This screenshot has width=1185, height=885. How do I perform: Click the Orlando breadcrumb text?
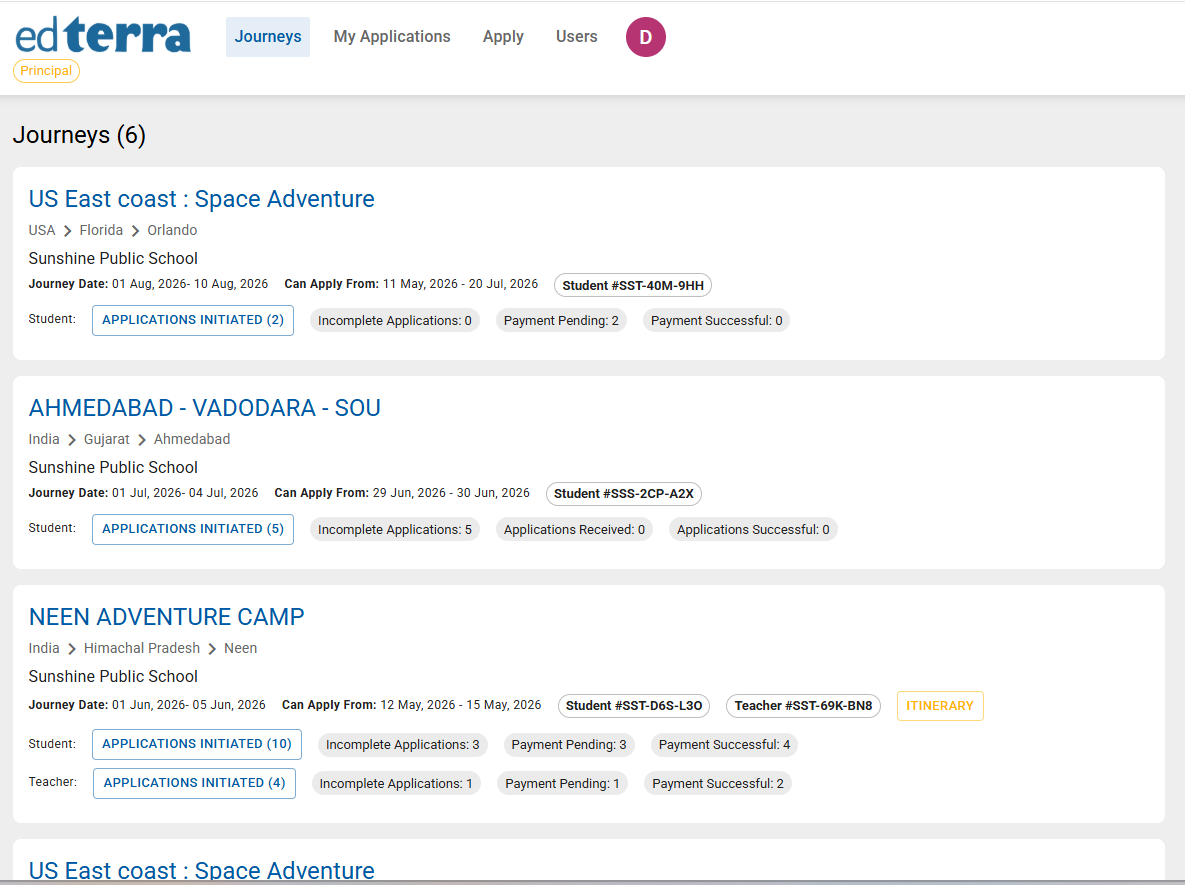point(172,231)
